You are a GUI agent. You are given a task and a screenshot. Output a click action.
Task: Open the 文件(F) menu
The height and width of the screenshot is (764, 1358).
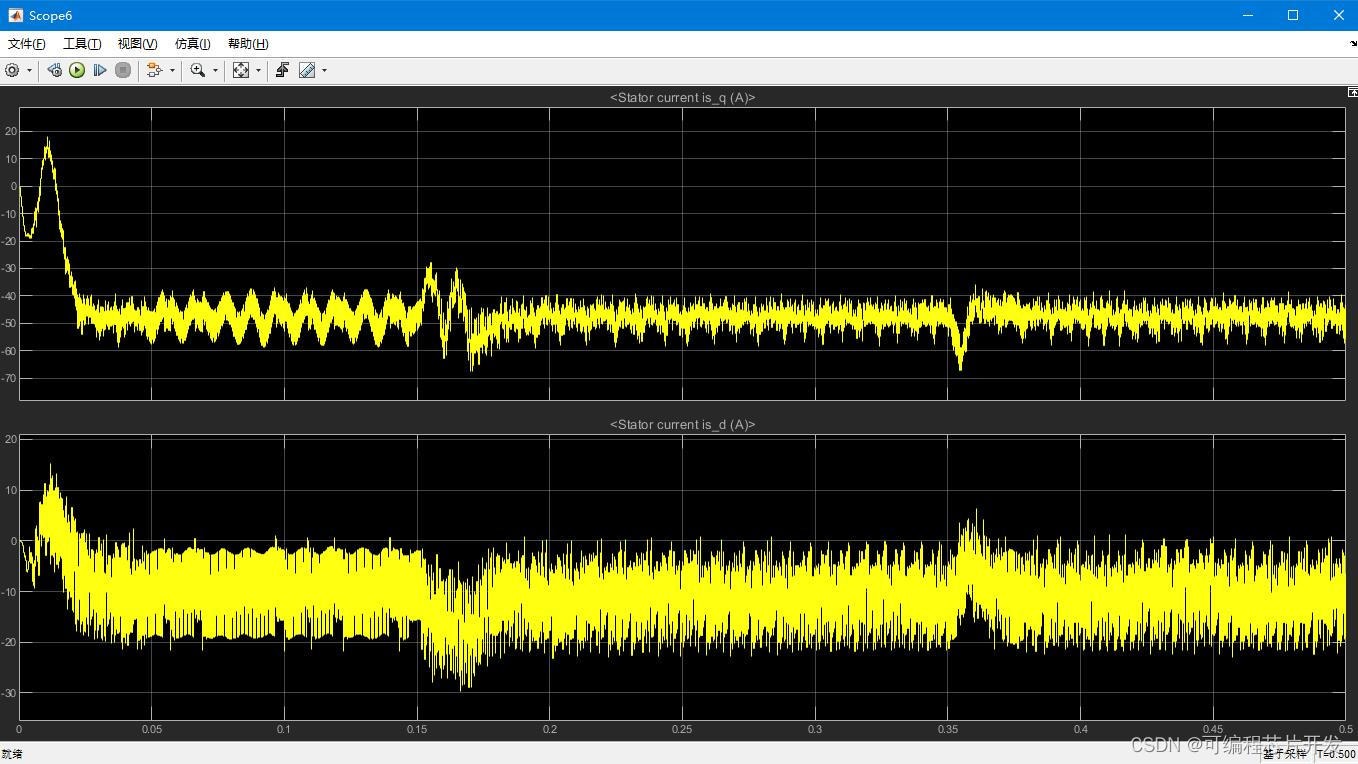[27, 44]
